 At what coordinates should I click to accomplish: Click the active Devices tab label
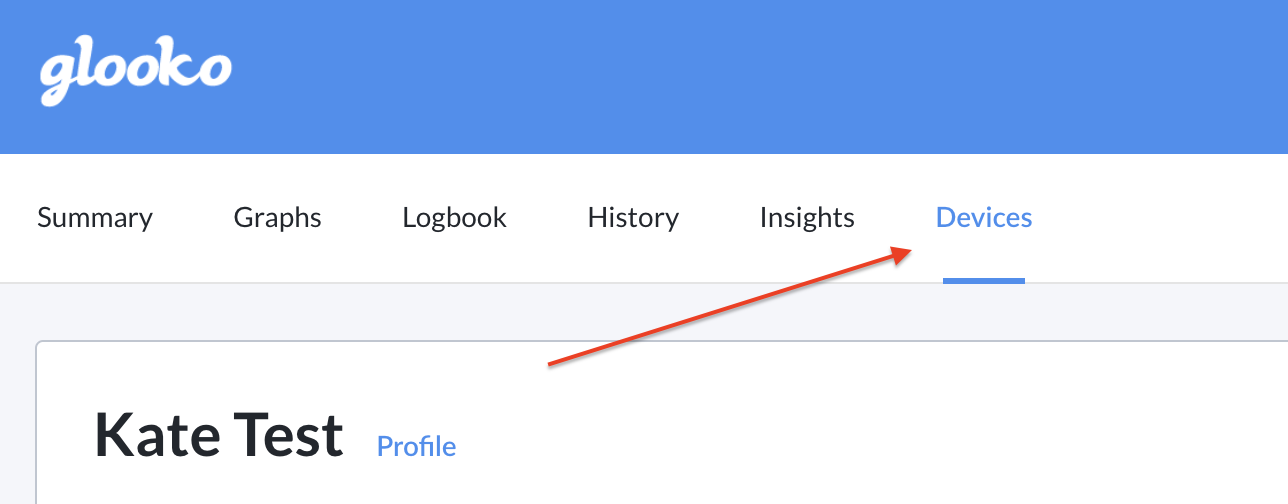(x=984, y=218)
